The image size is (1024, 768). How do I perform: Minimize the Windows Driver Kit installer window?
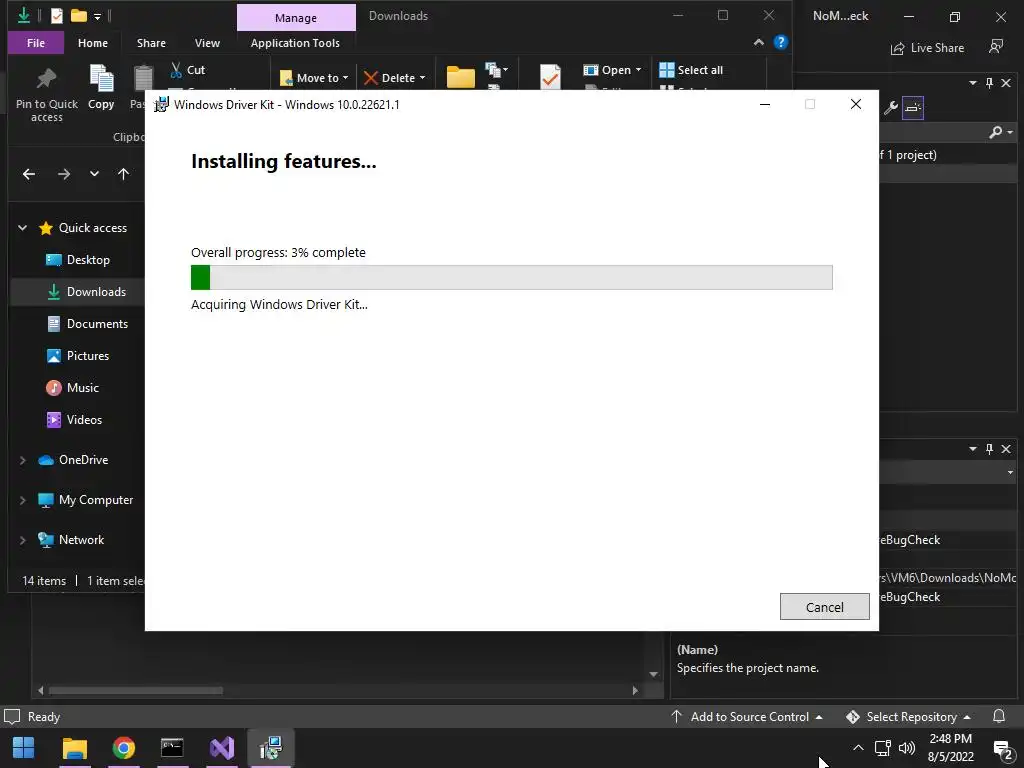tap(765, 104)
